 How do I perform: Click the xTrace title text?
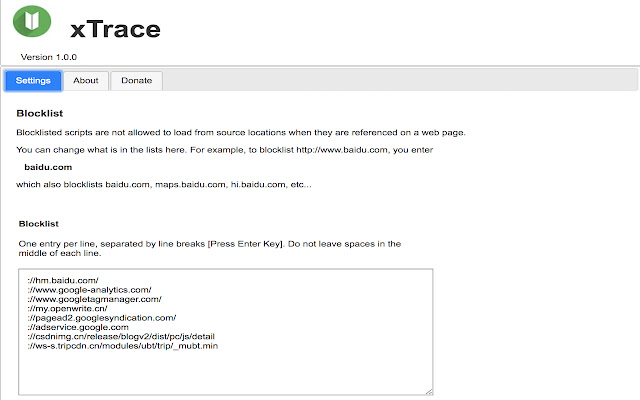pos(115,29)
